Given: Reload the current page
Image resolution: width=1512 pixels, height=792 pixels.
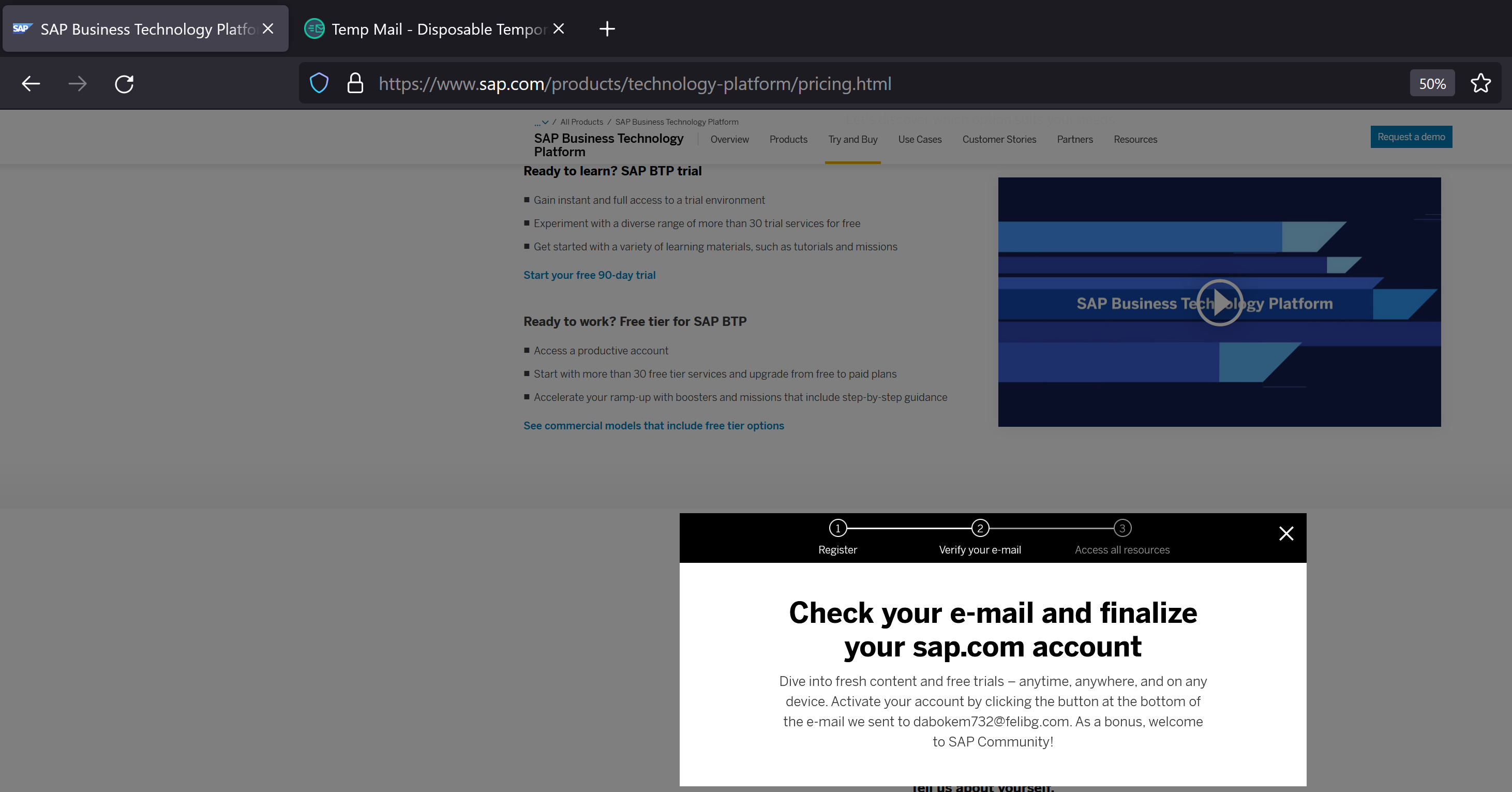Looking at the screenshot, I should (124, 84).
